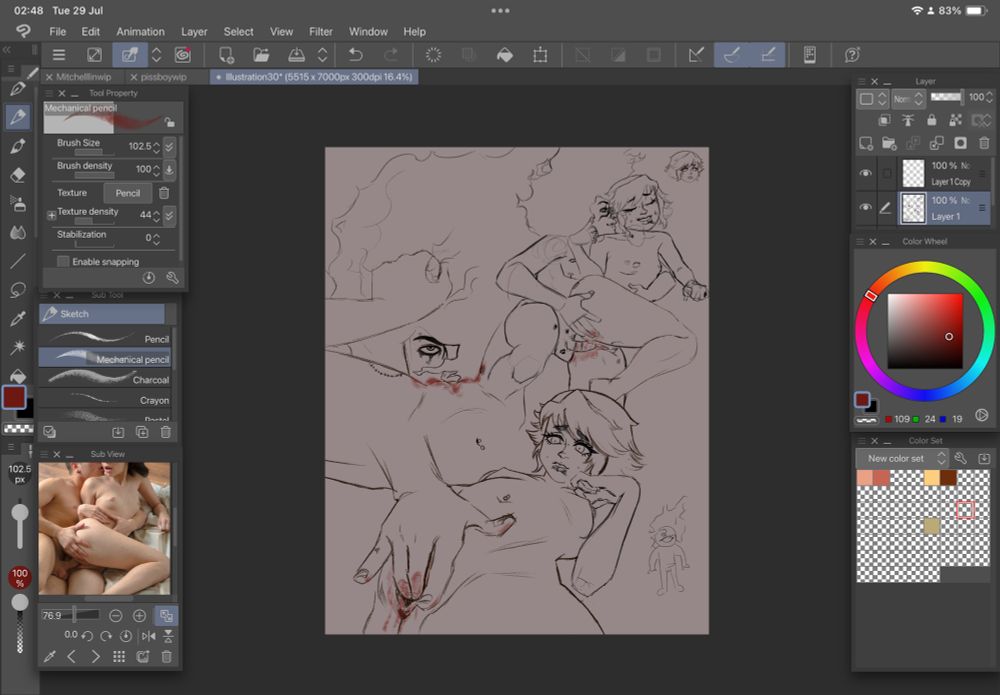This screenshot has width=1000, height=695.
Task: Reset tool settings with the reset icon
Action: [149, 278]
